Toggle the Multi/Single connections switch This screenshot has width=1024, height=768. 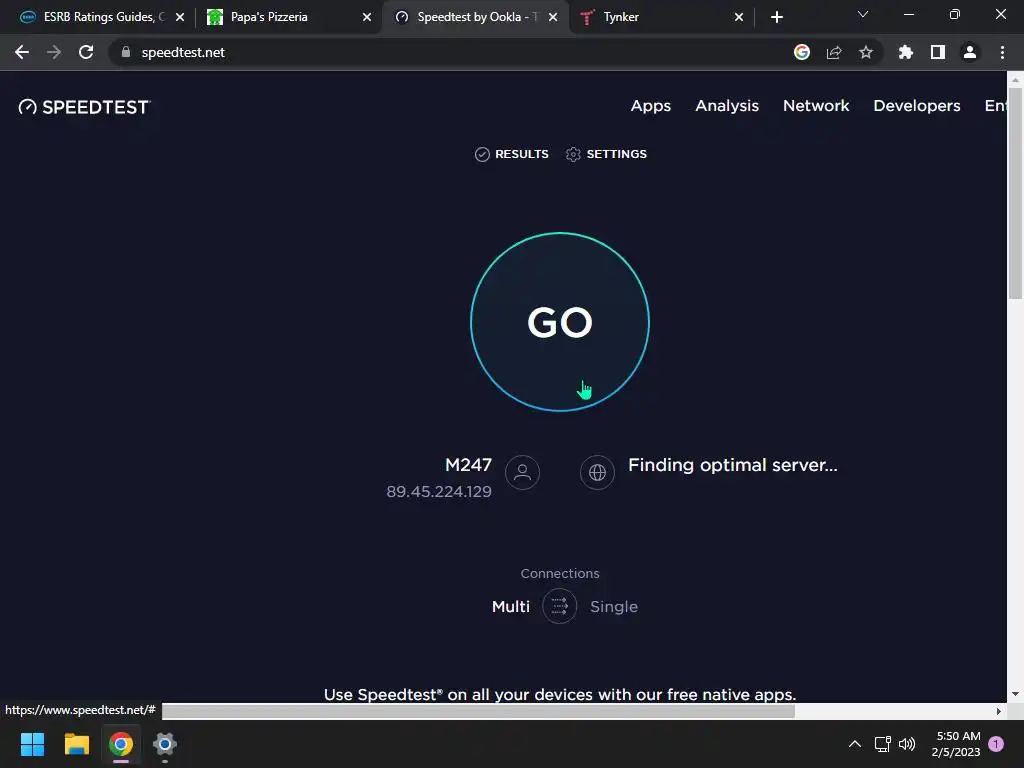pyautogui.click(x=560, y=606)
